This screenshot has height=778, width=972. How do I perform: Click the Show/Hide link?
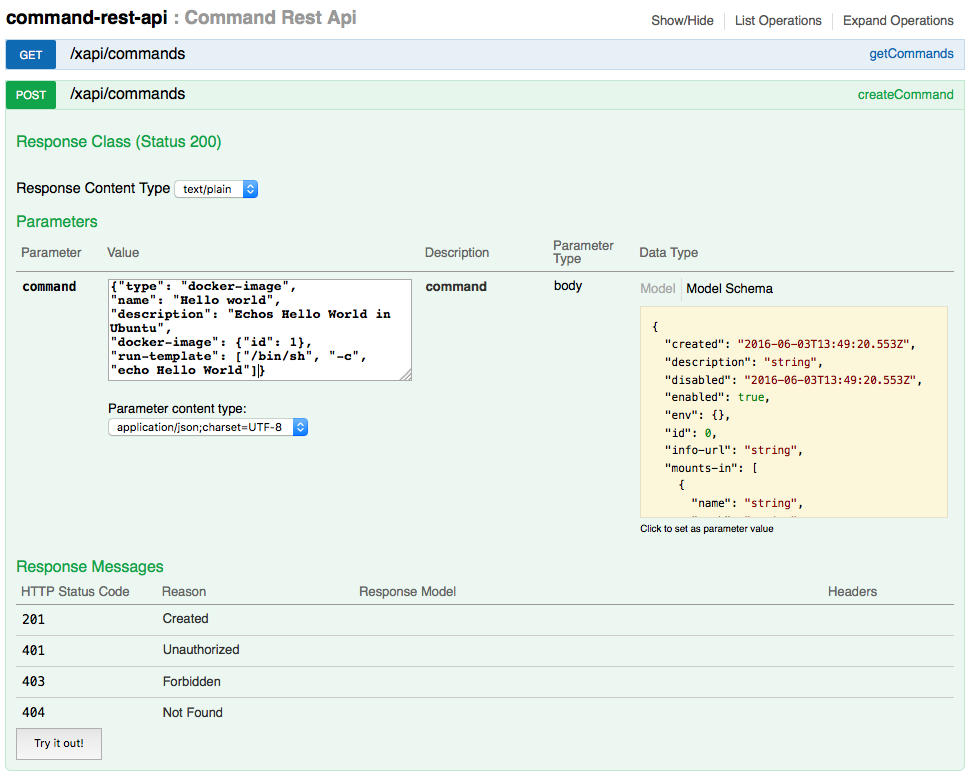(682, 20)
